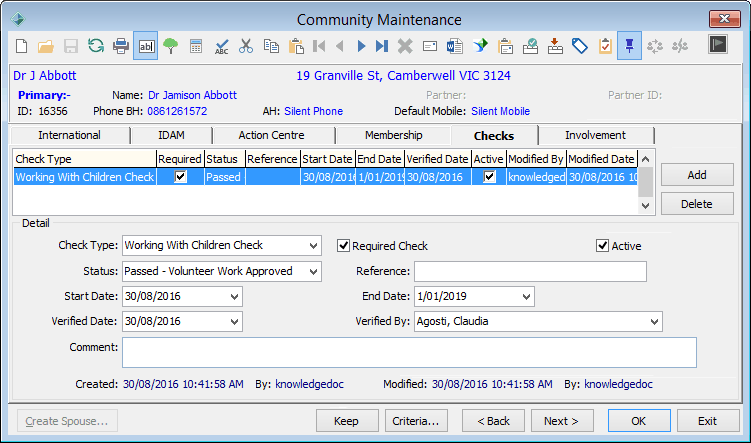This screenshot has height=443, width=751.
Task: Click the printer icon
Action: coord(121,46)
